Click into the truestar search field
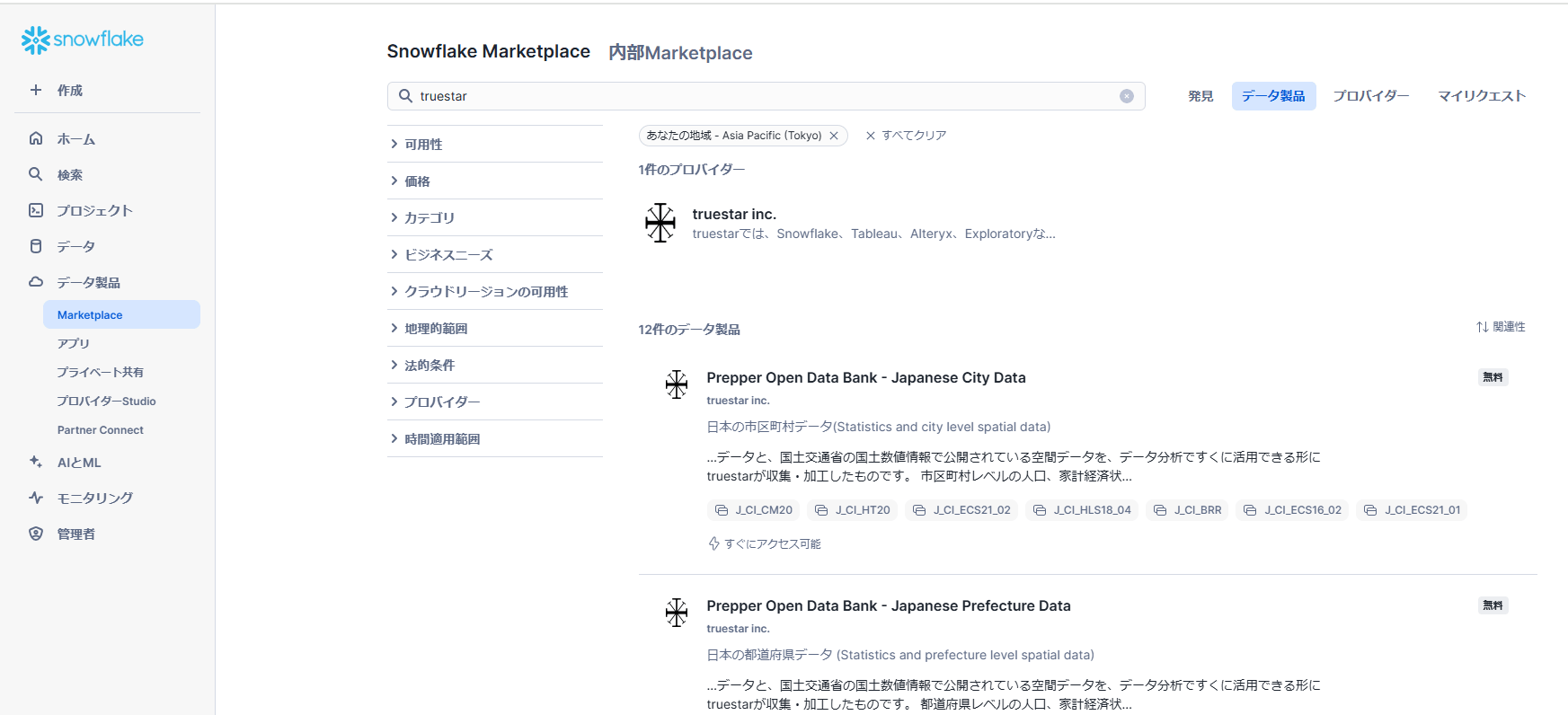 [766, 96]
